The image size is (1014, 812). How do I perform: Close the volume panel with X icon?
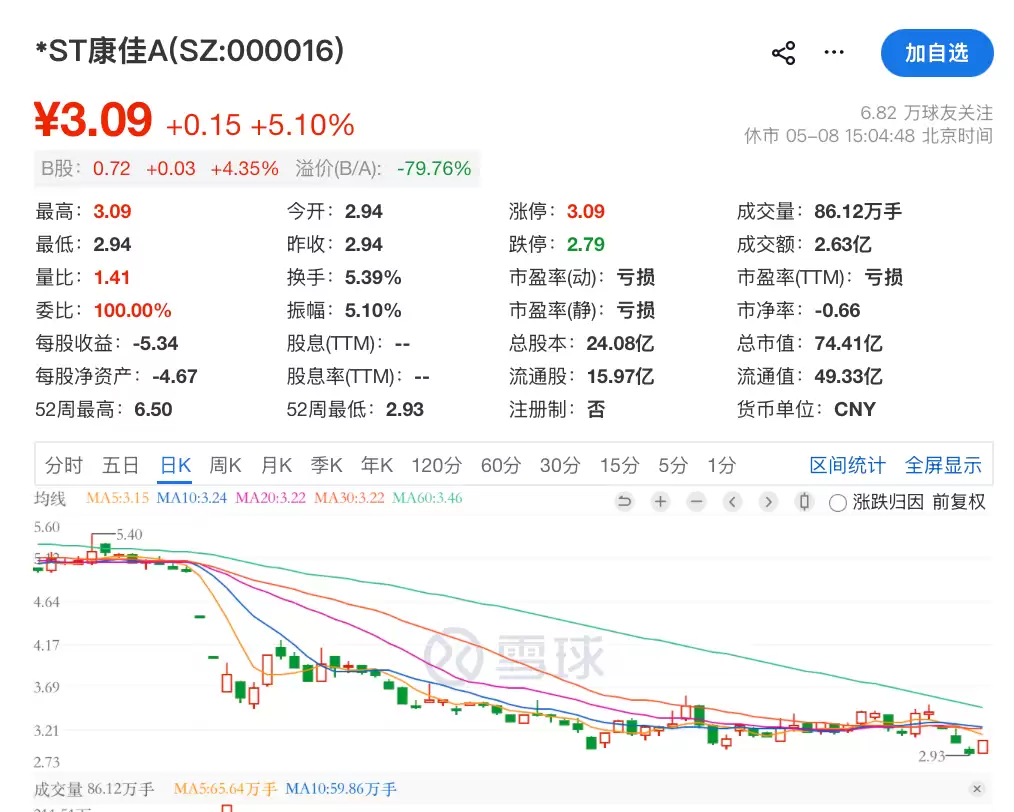coord(977,789)
